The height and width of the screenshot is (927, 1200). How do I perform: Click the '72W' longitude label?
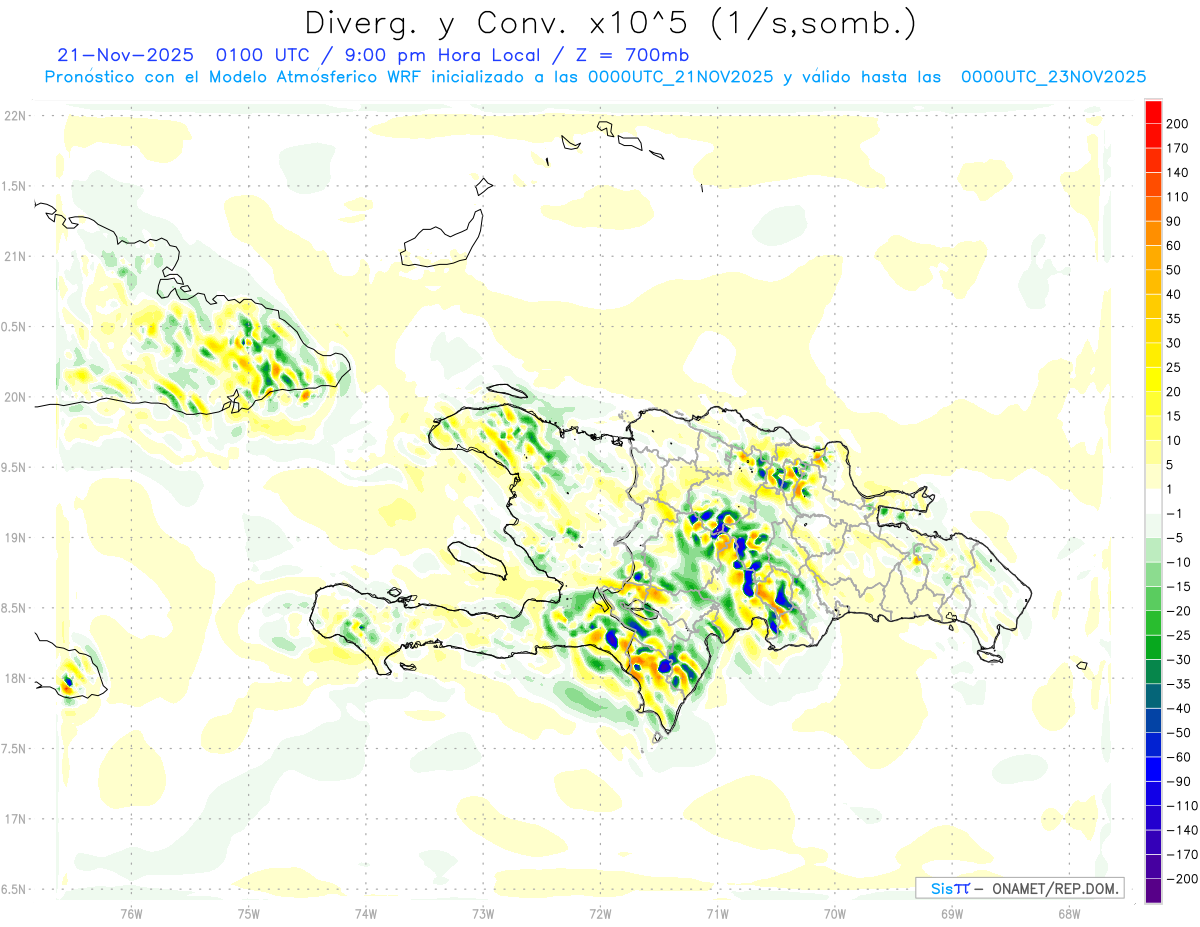[600, 913]
